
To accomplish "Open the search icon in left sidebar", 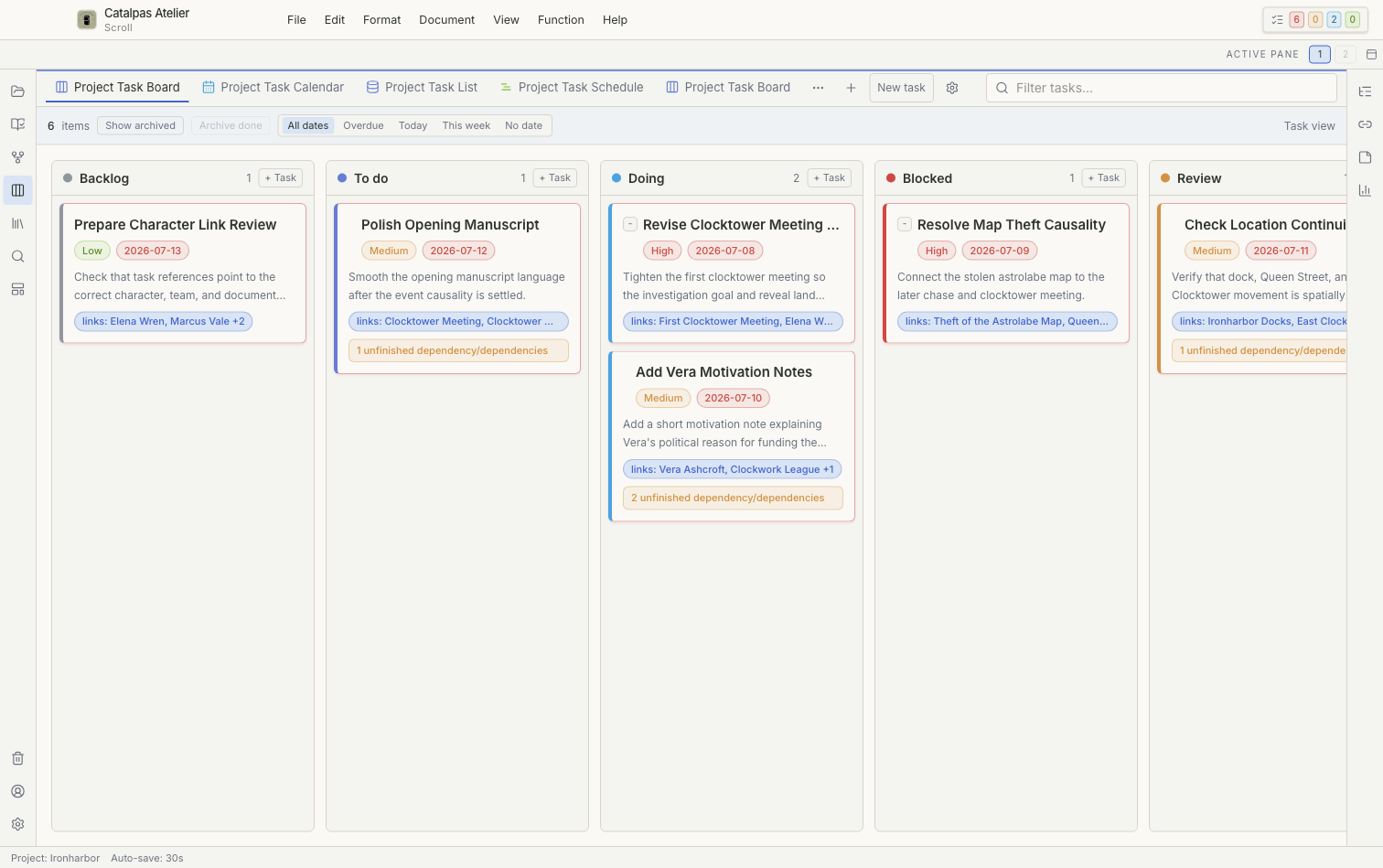I will pos(17,256).
